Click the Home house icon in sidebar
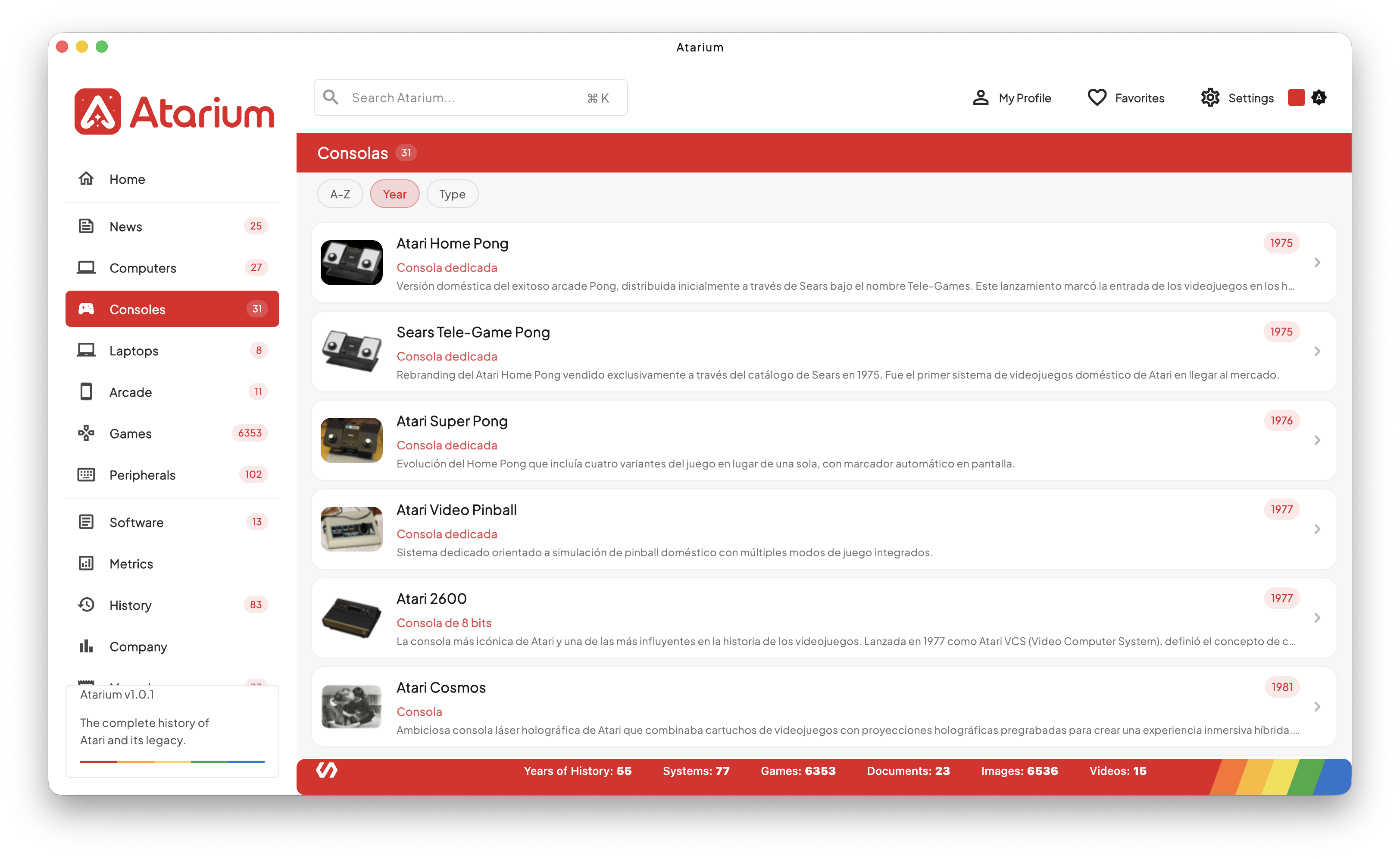The height and width of the screenshot is (859, 1400). 86,179
